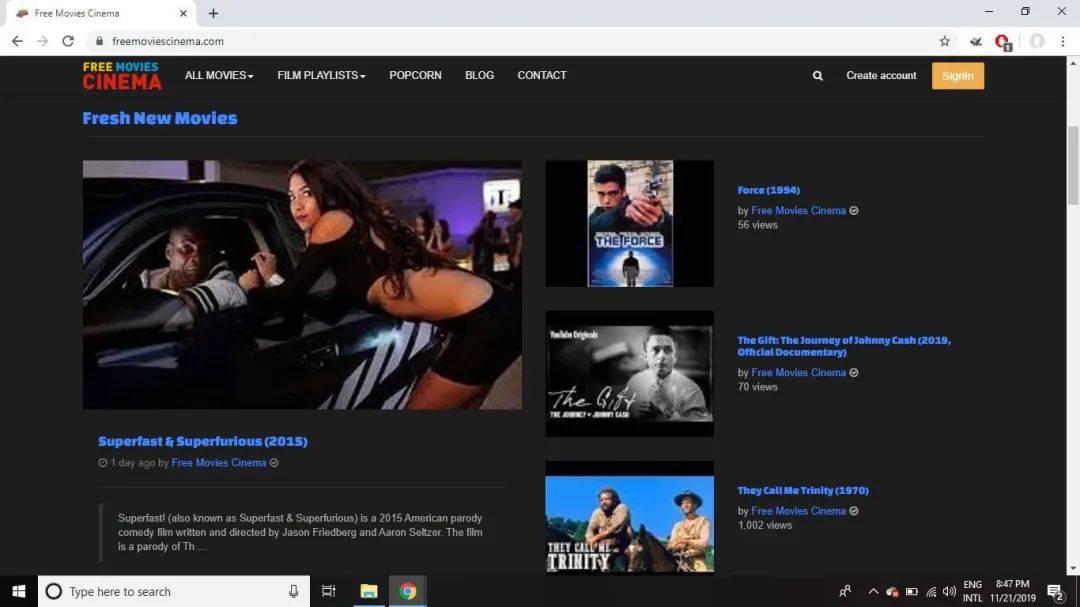Viewport: 1080px width, 607px height.
Task: Open the Superfast & Superfurious large thumbnail
Action: [x=302, y=285]
